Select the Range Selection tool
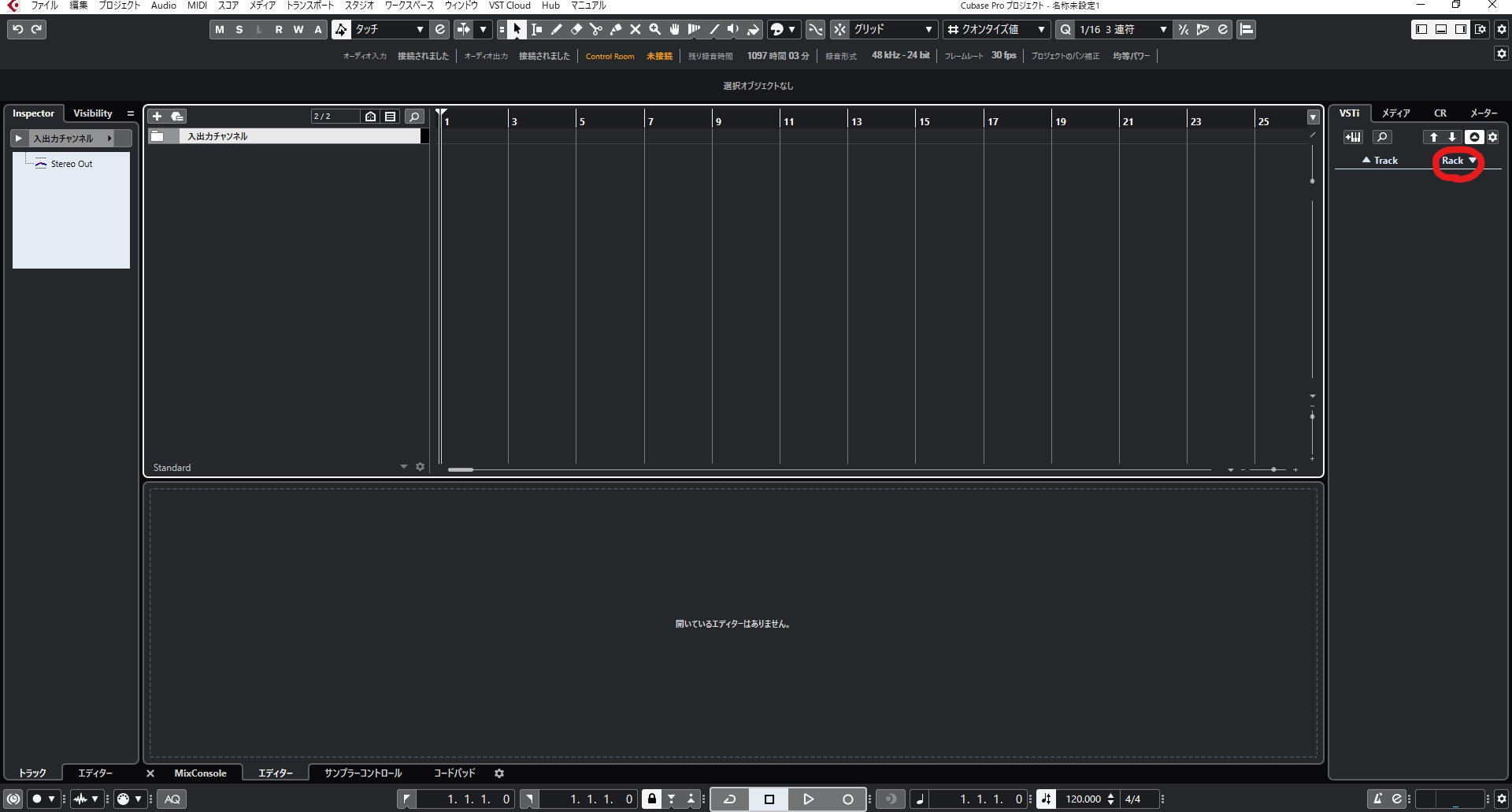 [x=536, y=29]
